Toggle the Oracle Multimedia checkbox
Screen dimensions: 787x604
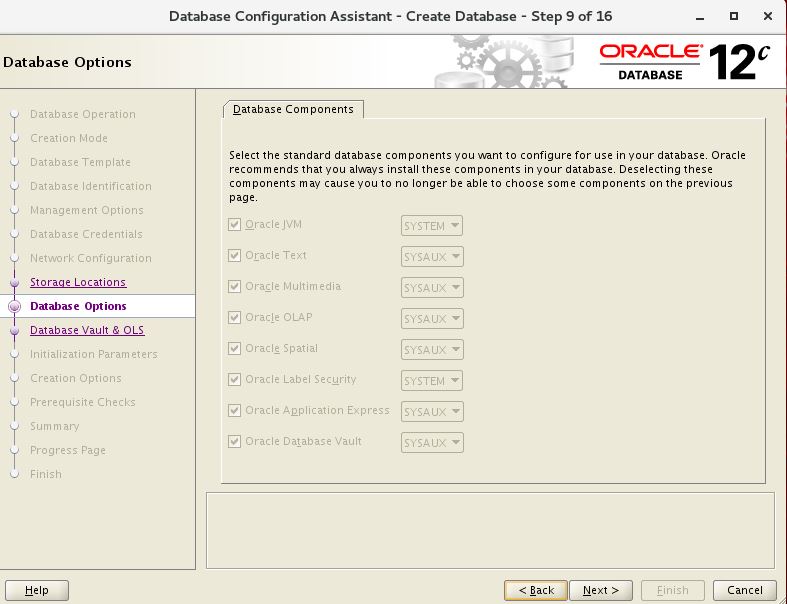[234, 287]
